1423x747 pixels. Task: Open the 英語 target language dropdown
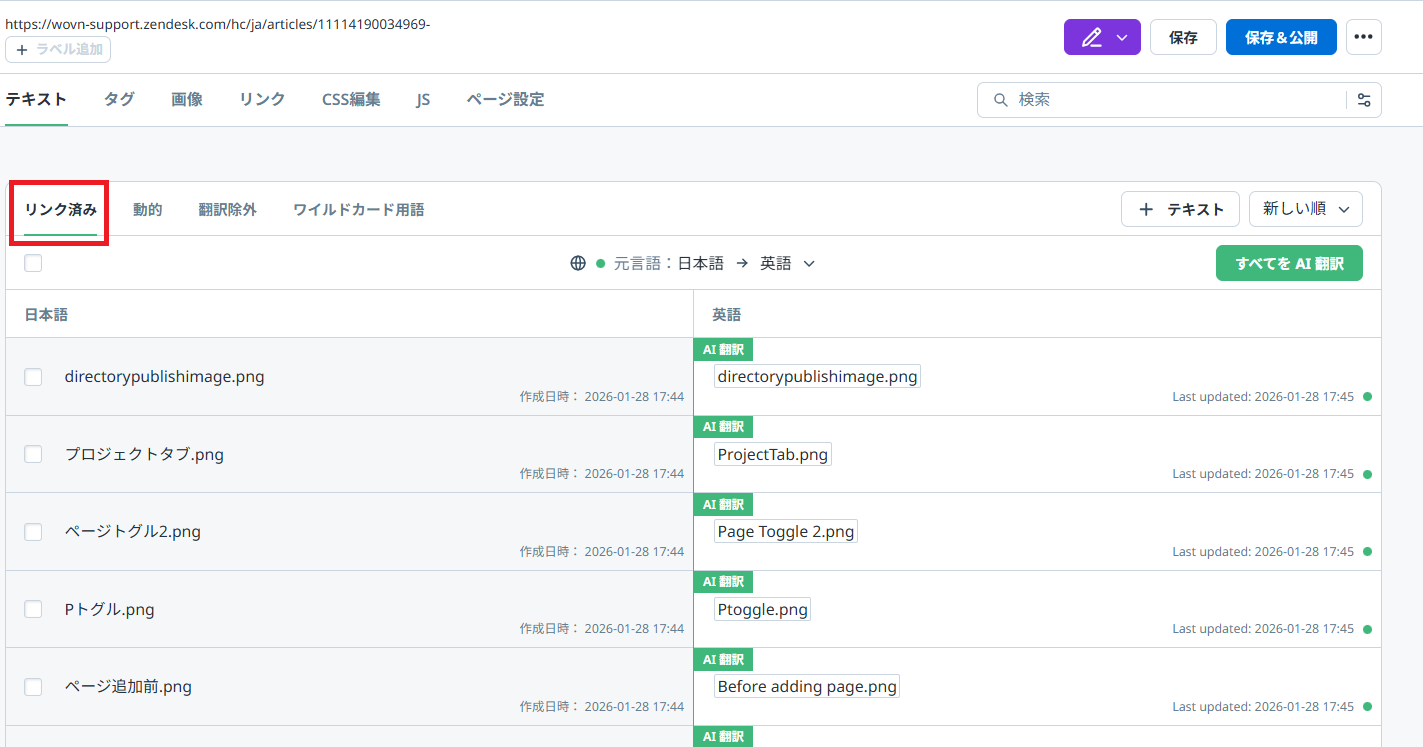[x=788, y=263]
